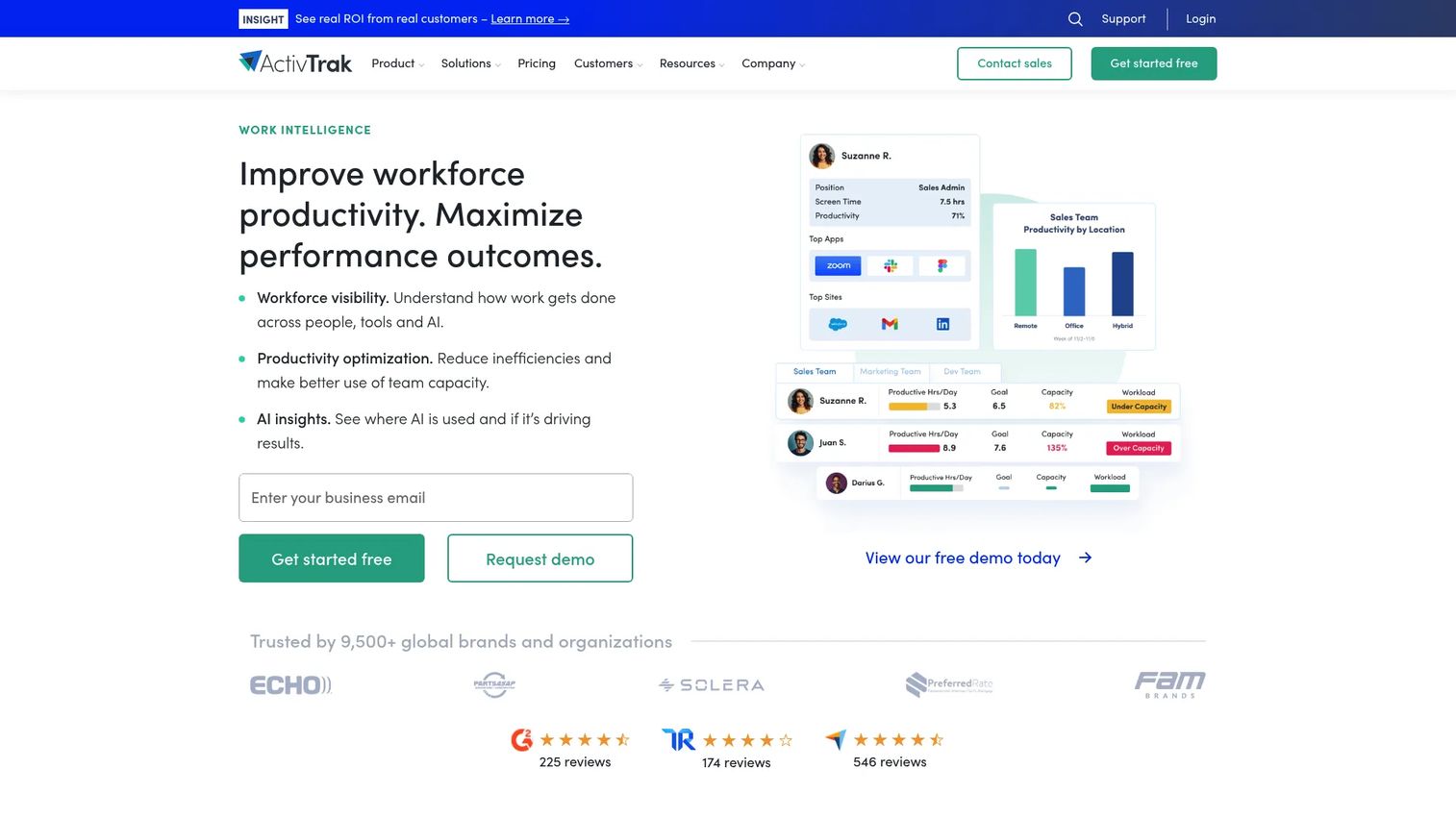Click the Contact sales button

point(1015,63)
